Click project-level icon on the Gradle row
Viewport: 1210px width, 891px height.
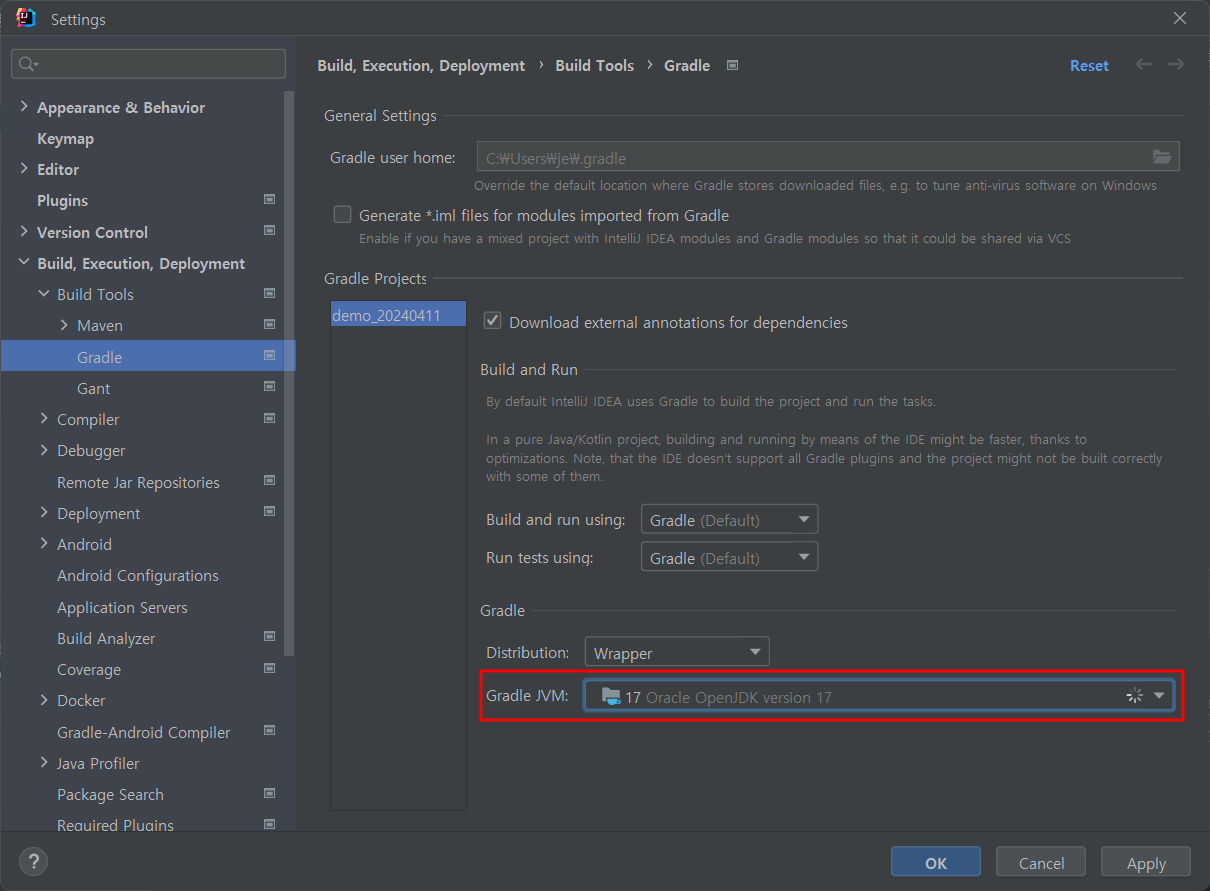click(269, 356)
